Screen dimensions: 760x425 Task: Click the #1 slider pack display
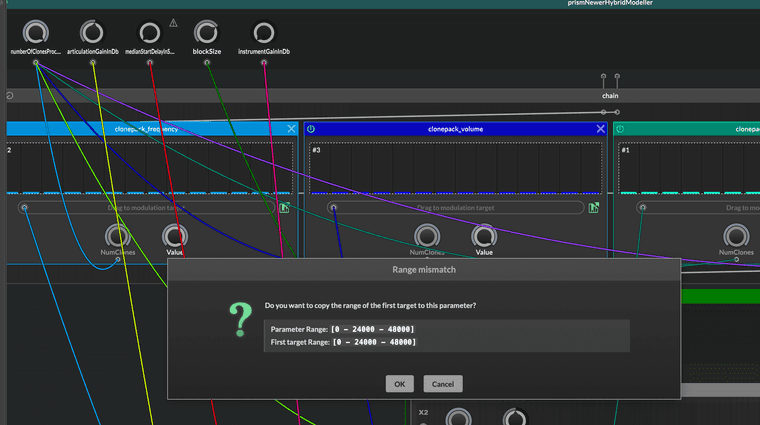pyautogui.click(x=689, y=168)
